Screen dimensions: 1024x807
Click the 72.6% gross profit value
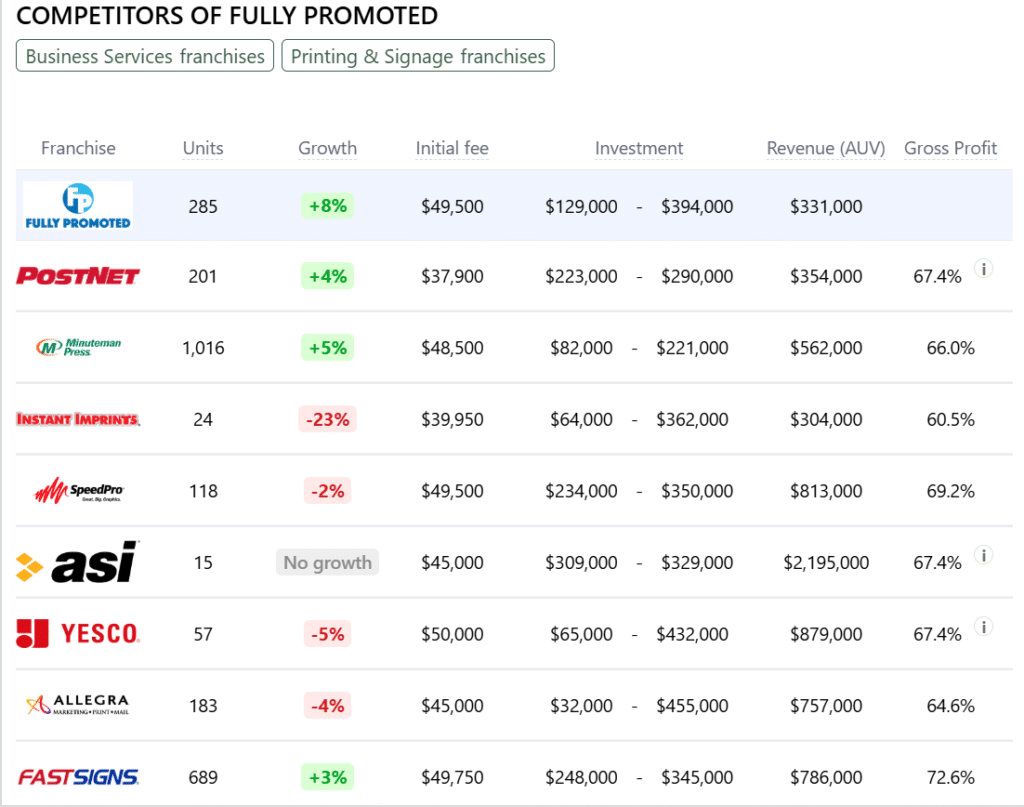[950, 778]
